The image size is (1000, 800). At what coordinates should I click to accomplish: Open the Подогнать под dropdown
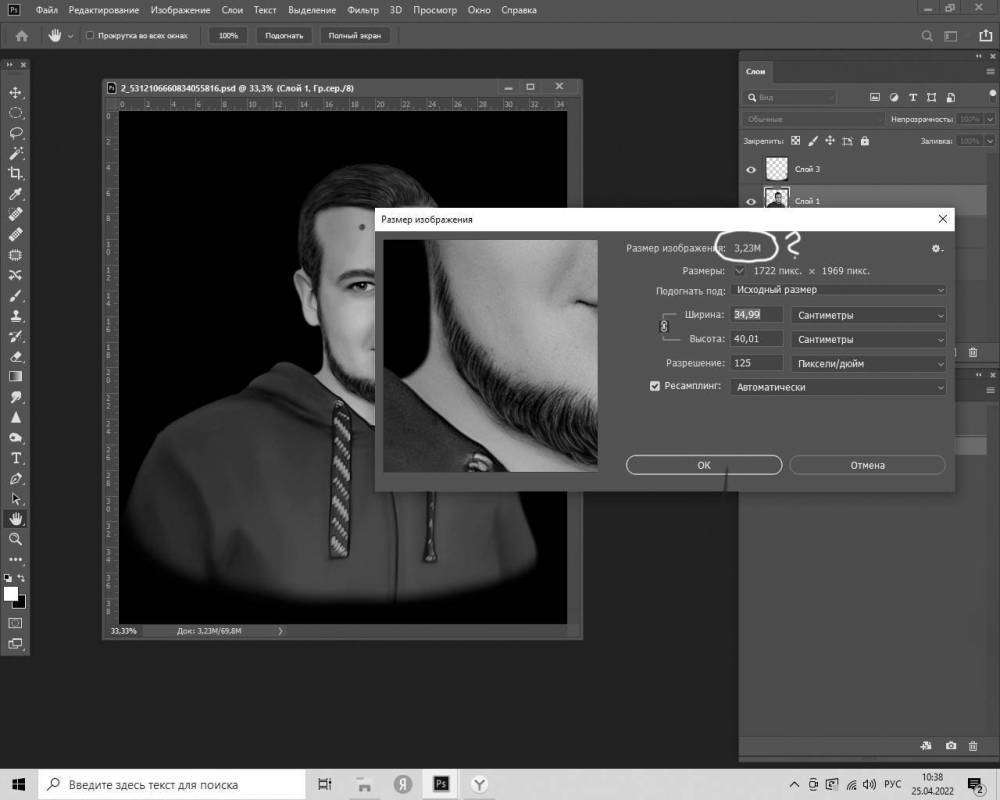click(x=838, y=290)
